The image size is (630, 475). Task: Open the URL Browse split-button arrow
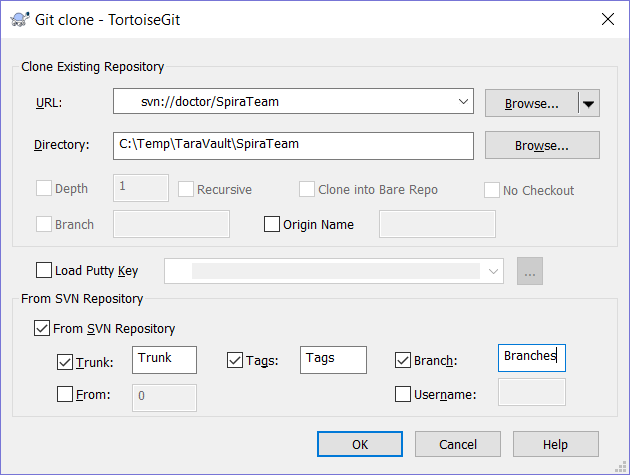[x=589, y=103]
